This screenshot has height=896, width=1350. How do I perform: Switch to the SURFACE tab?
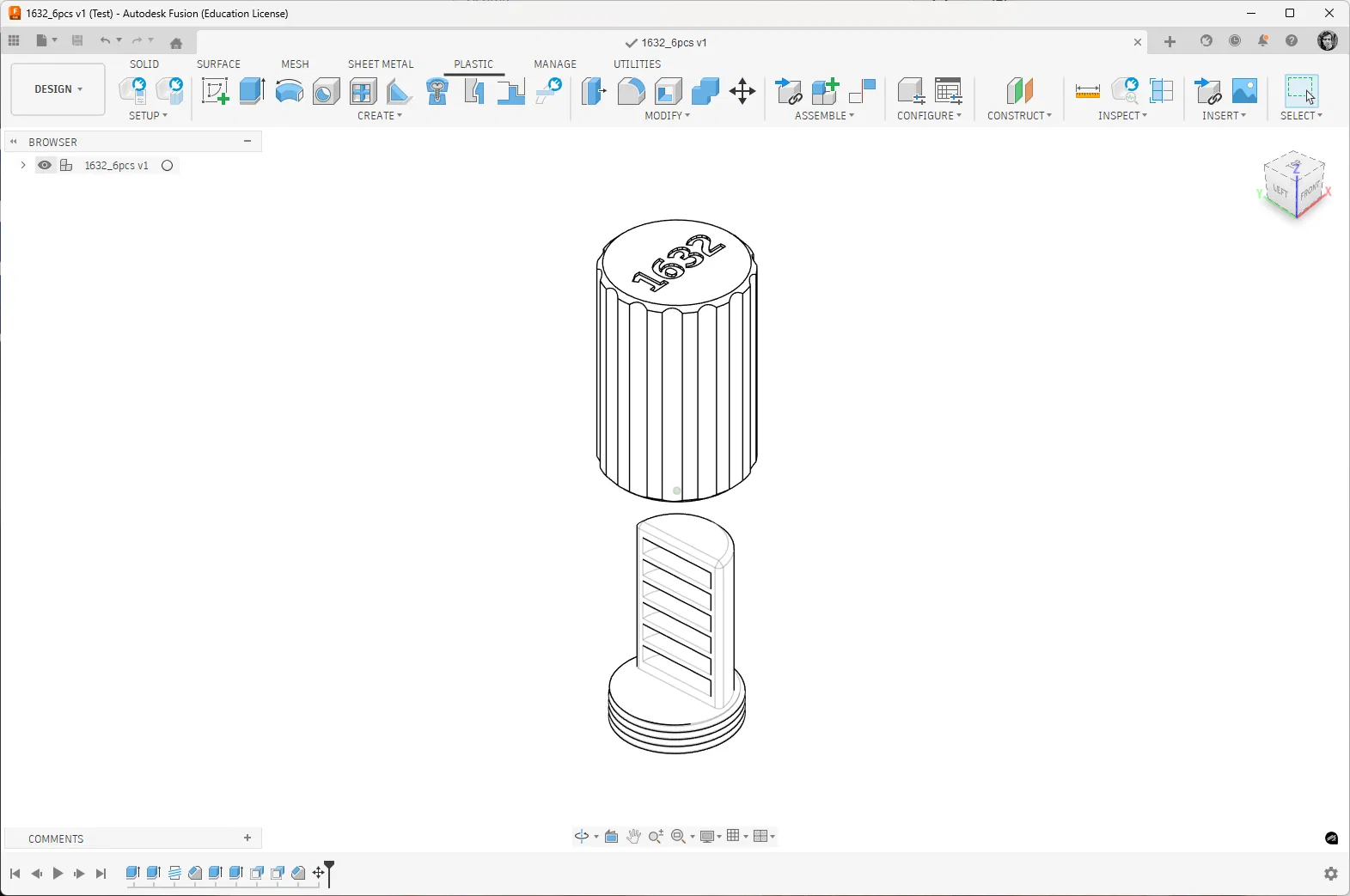(x=218, y=64)
